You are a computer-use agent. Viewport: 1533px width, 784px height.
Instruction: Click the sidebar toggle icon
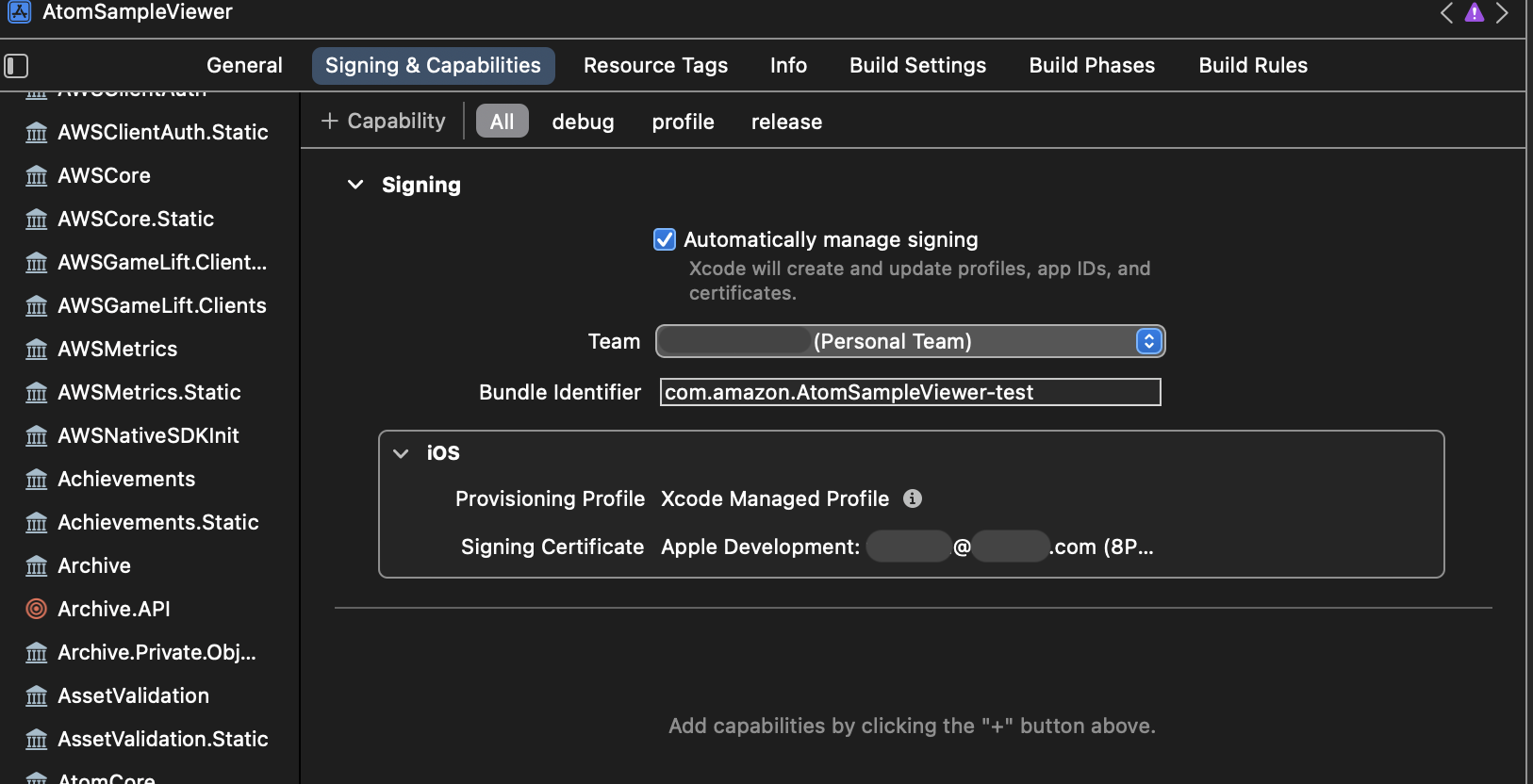coord(16,66)
